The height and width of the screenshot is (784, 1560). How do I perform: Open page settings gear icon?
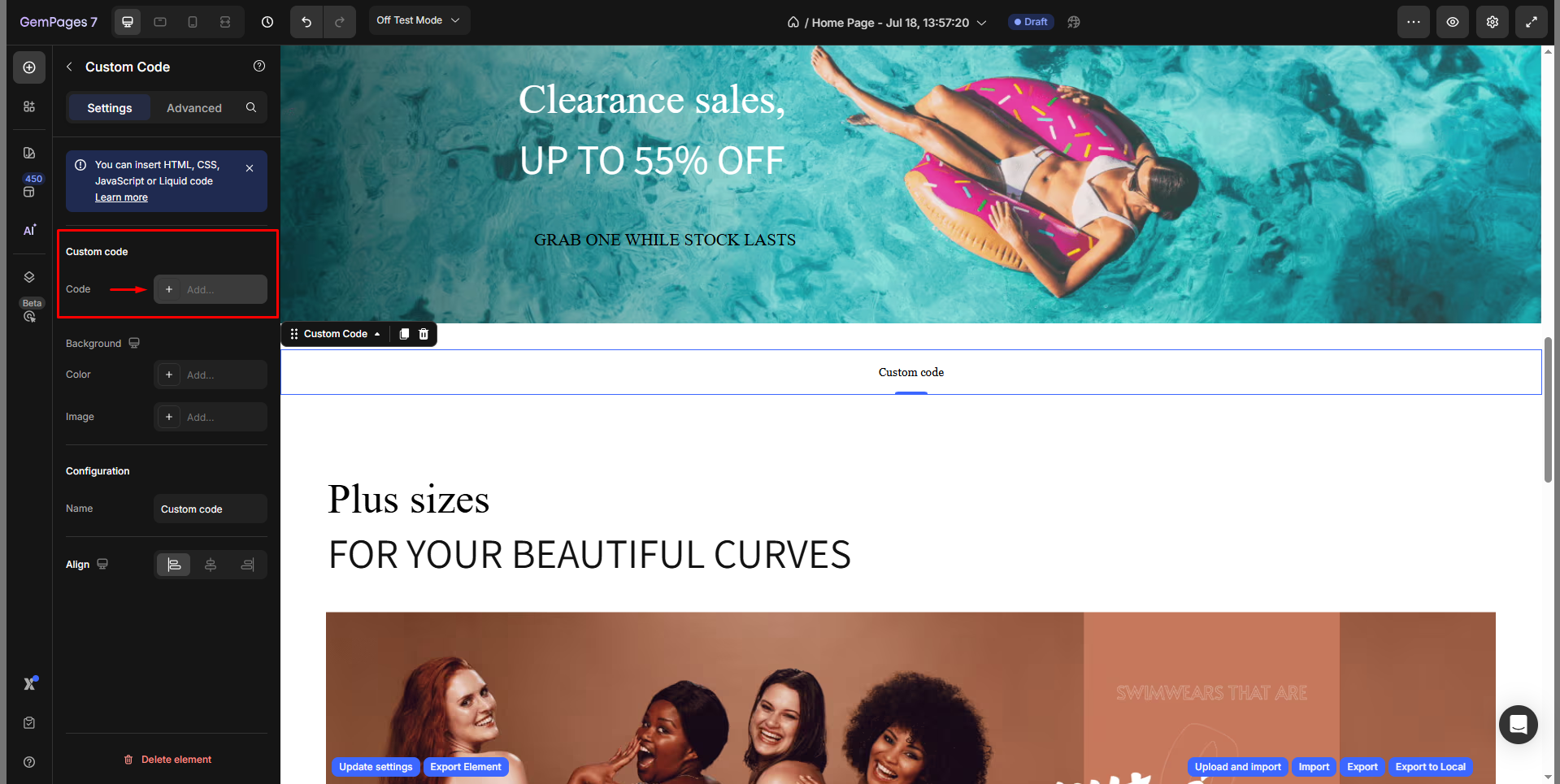coord(1493,22)
